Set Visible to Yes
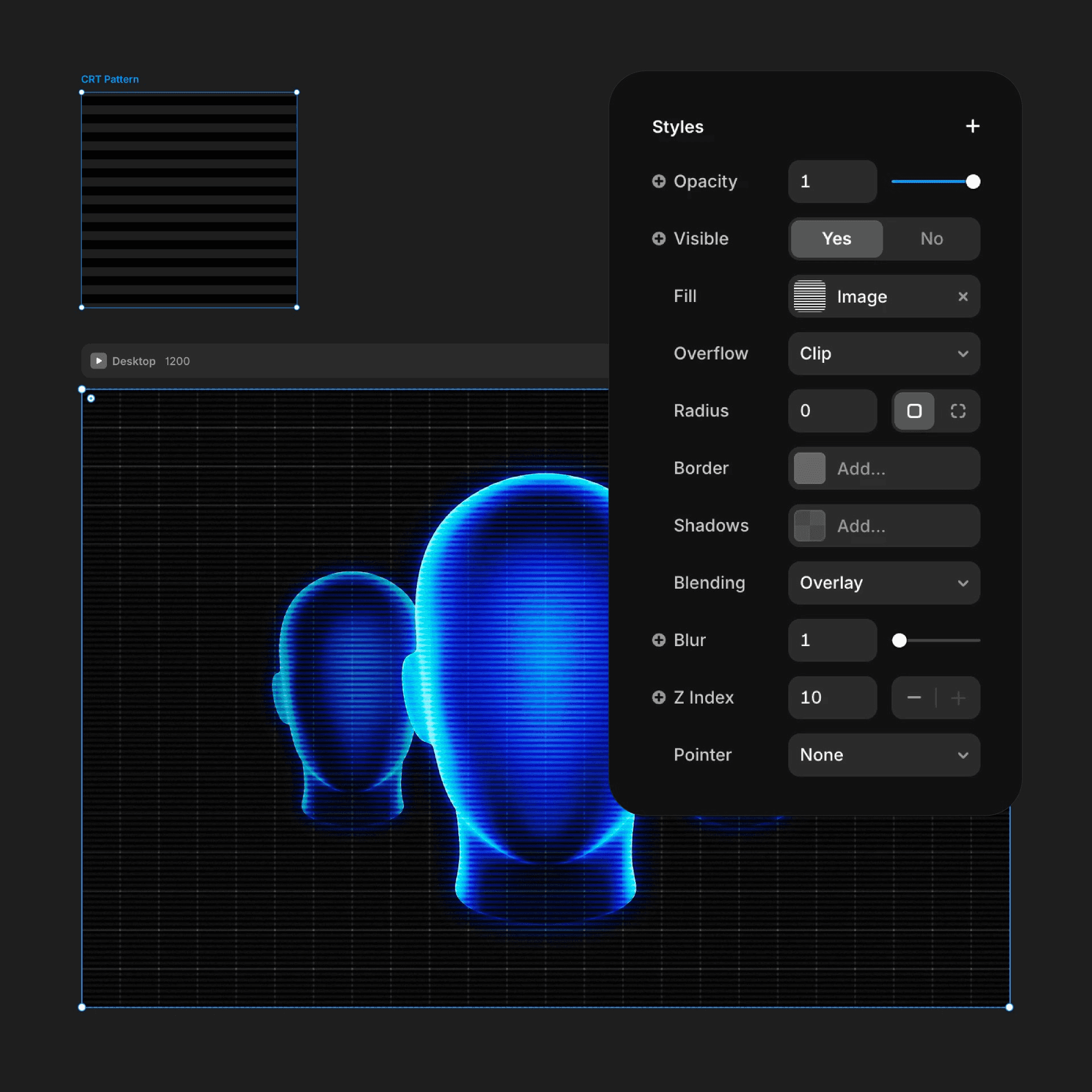1092x1092 pixels. click(836, 238)
